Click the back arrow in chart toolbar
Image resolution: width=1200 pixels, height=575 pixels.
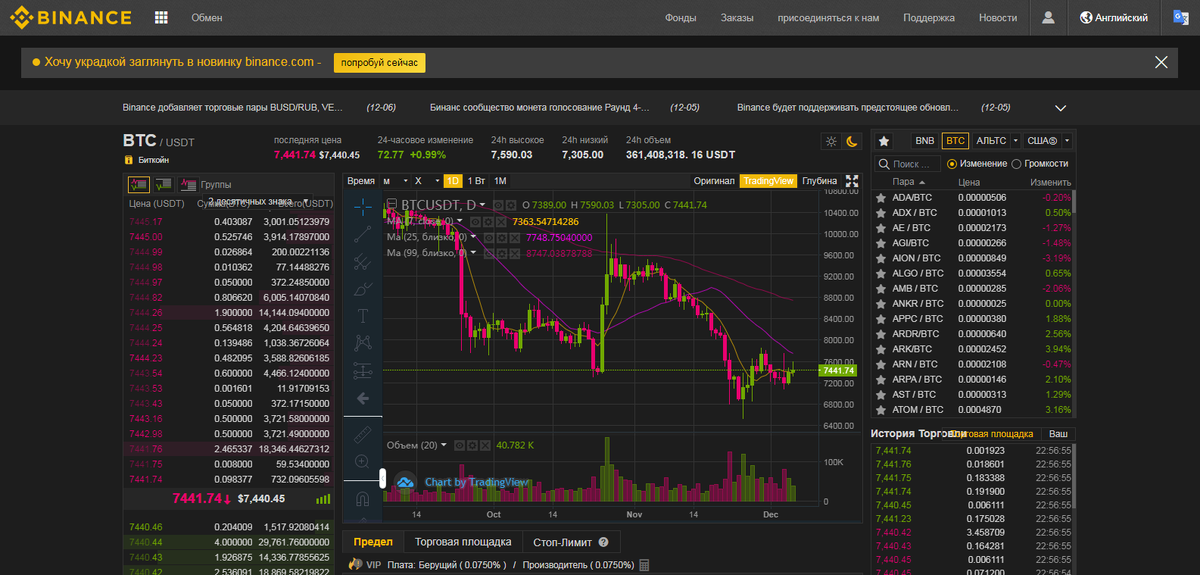363,398
